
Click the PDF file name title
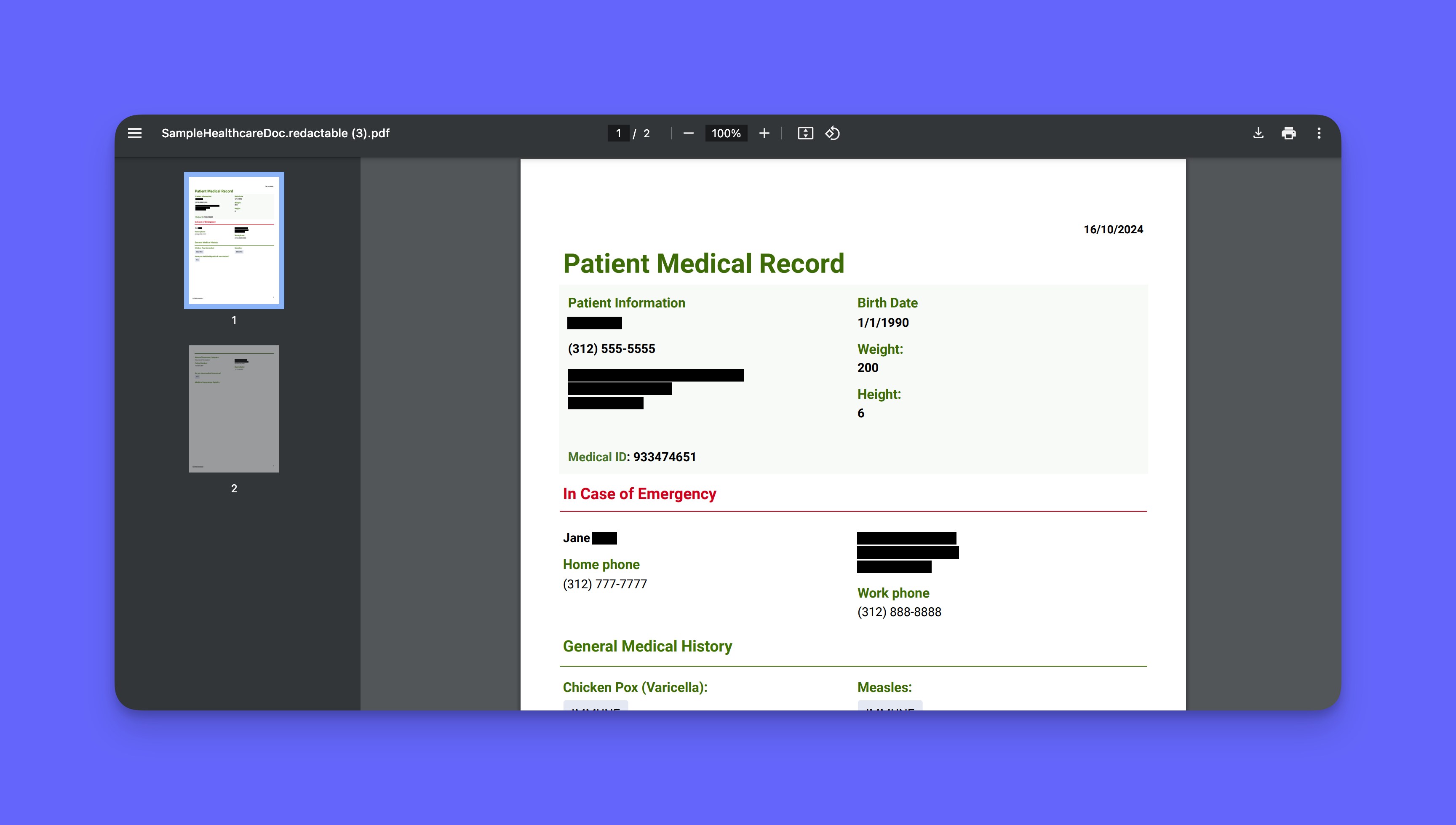(x=275, y=133)
